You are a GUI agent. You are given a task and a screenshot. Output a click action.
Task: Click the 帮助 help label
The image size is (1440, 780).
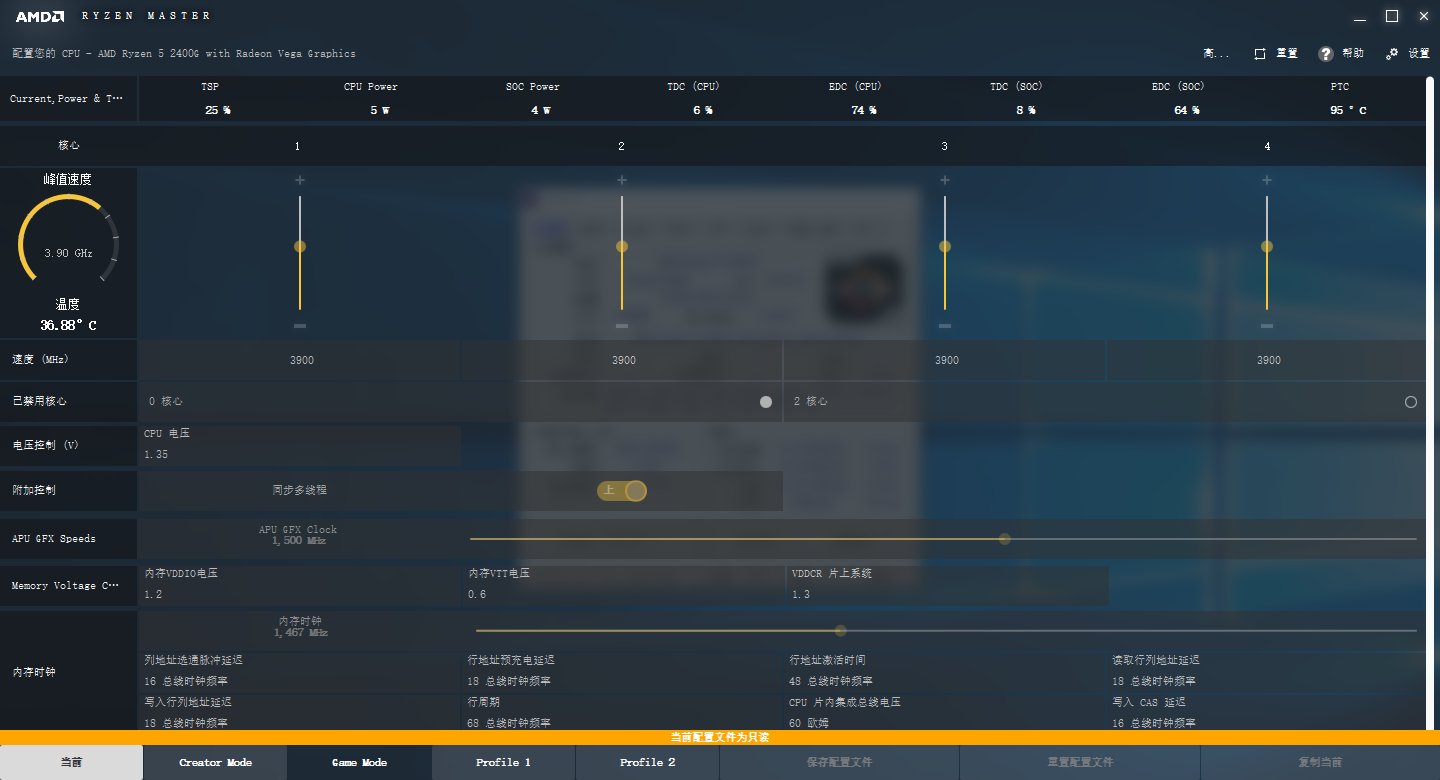tap(1353, 54)
